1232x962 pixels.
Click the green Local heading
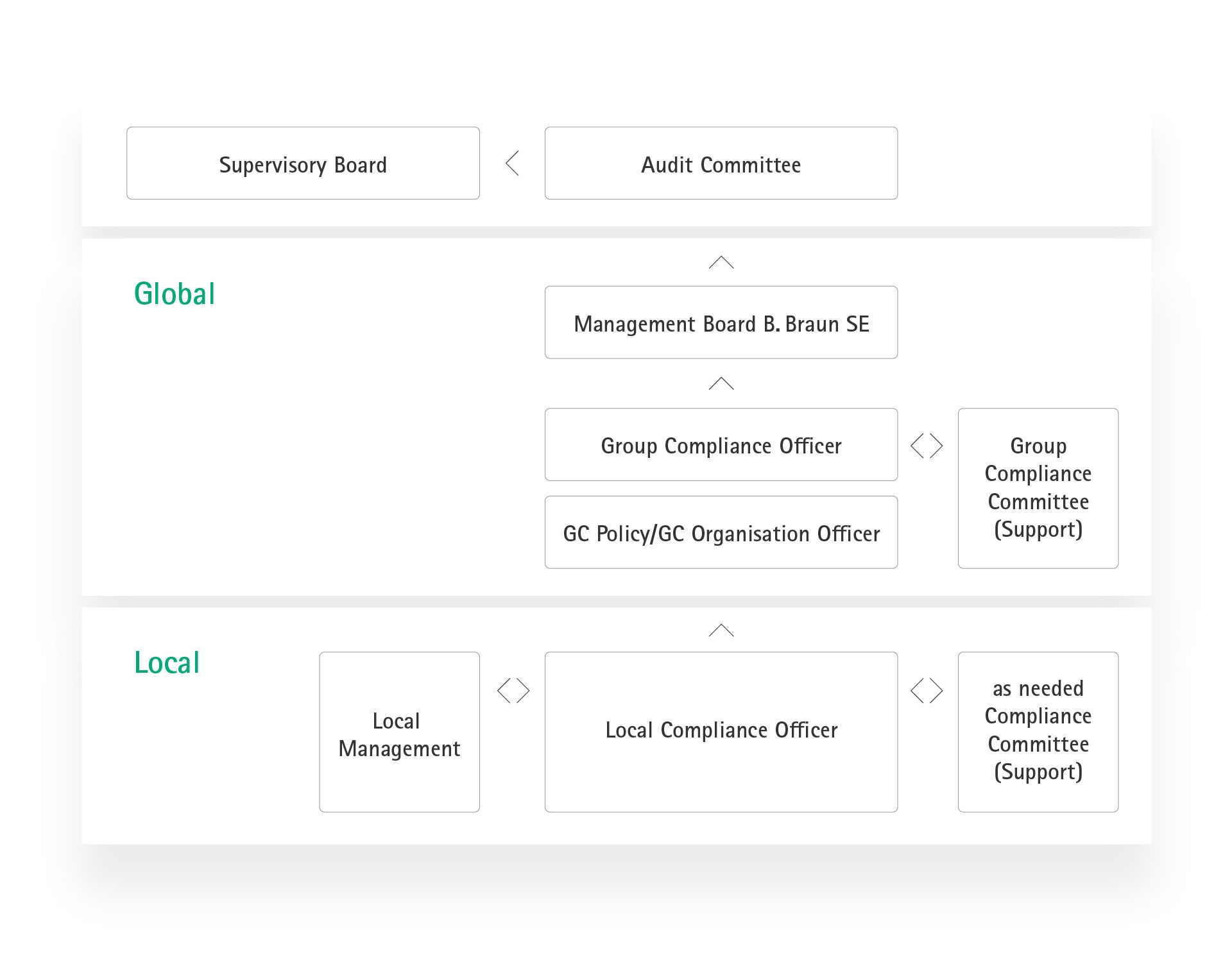coord(166,662)
